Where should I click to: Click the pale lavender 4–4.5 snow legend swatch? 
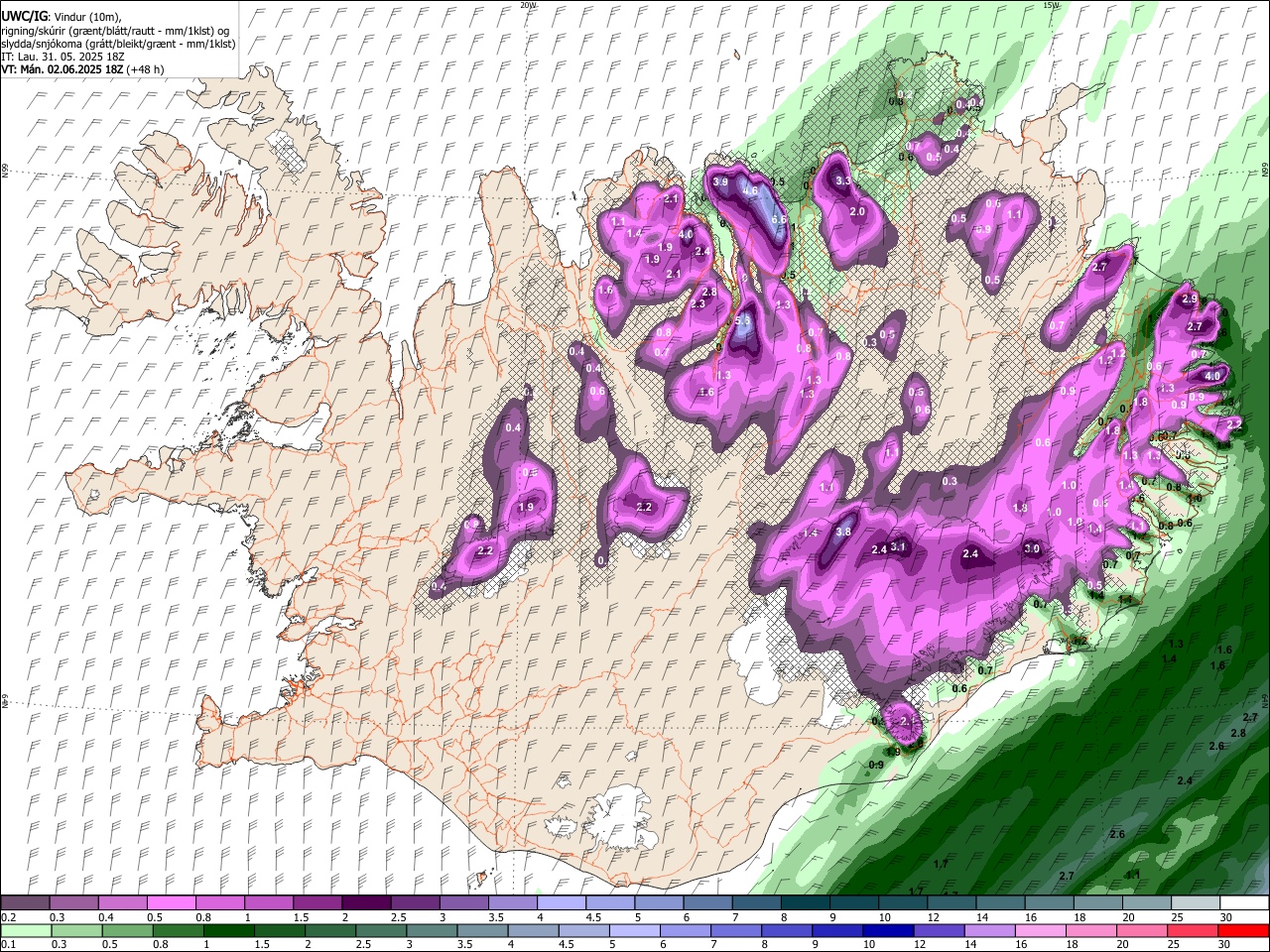click(x=562, y=903)
